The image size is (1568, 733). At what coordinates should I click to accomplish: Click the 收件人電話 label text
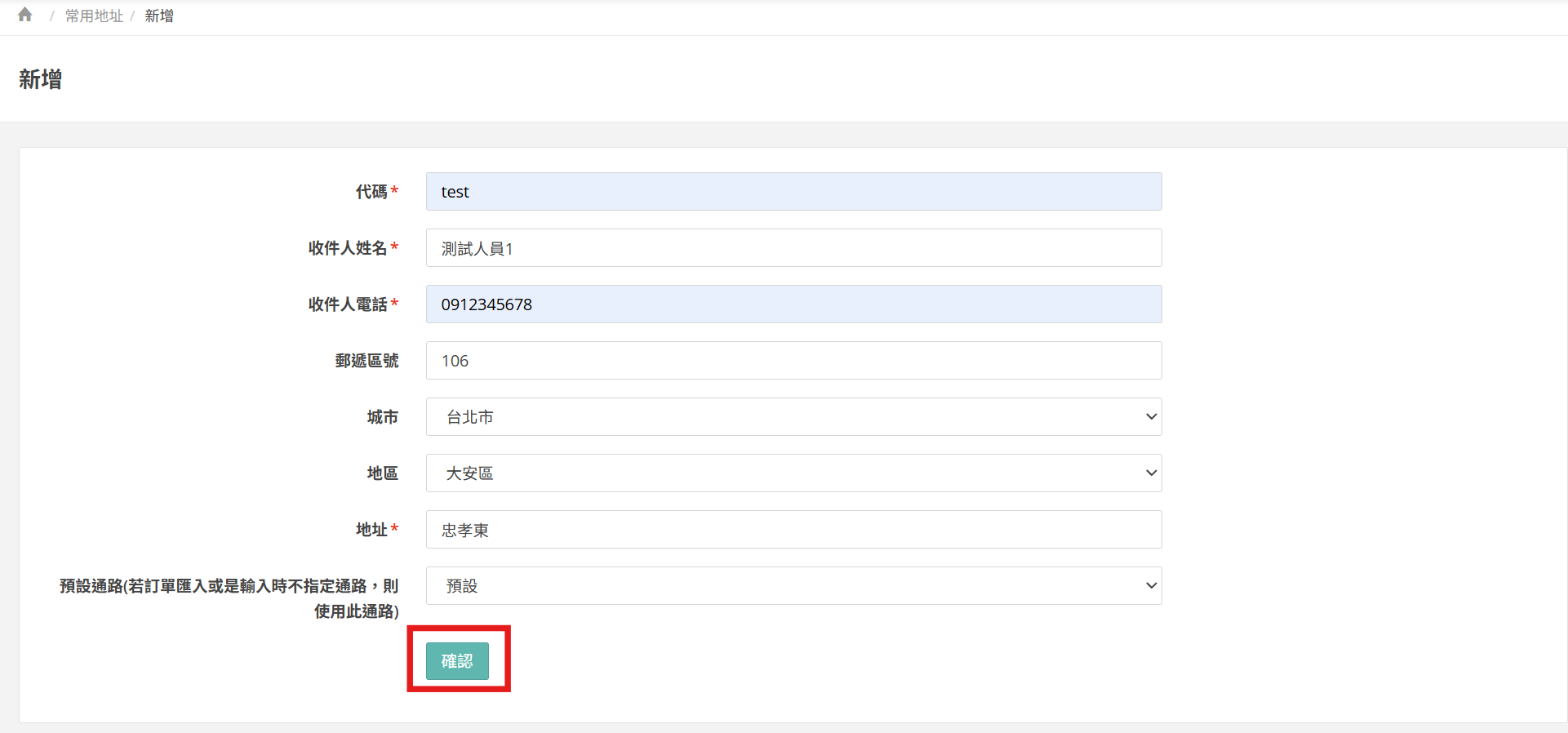click(x=348, y=304)
